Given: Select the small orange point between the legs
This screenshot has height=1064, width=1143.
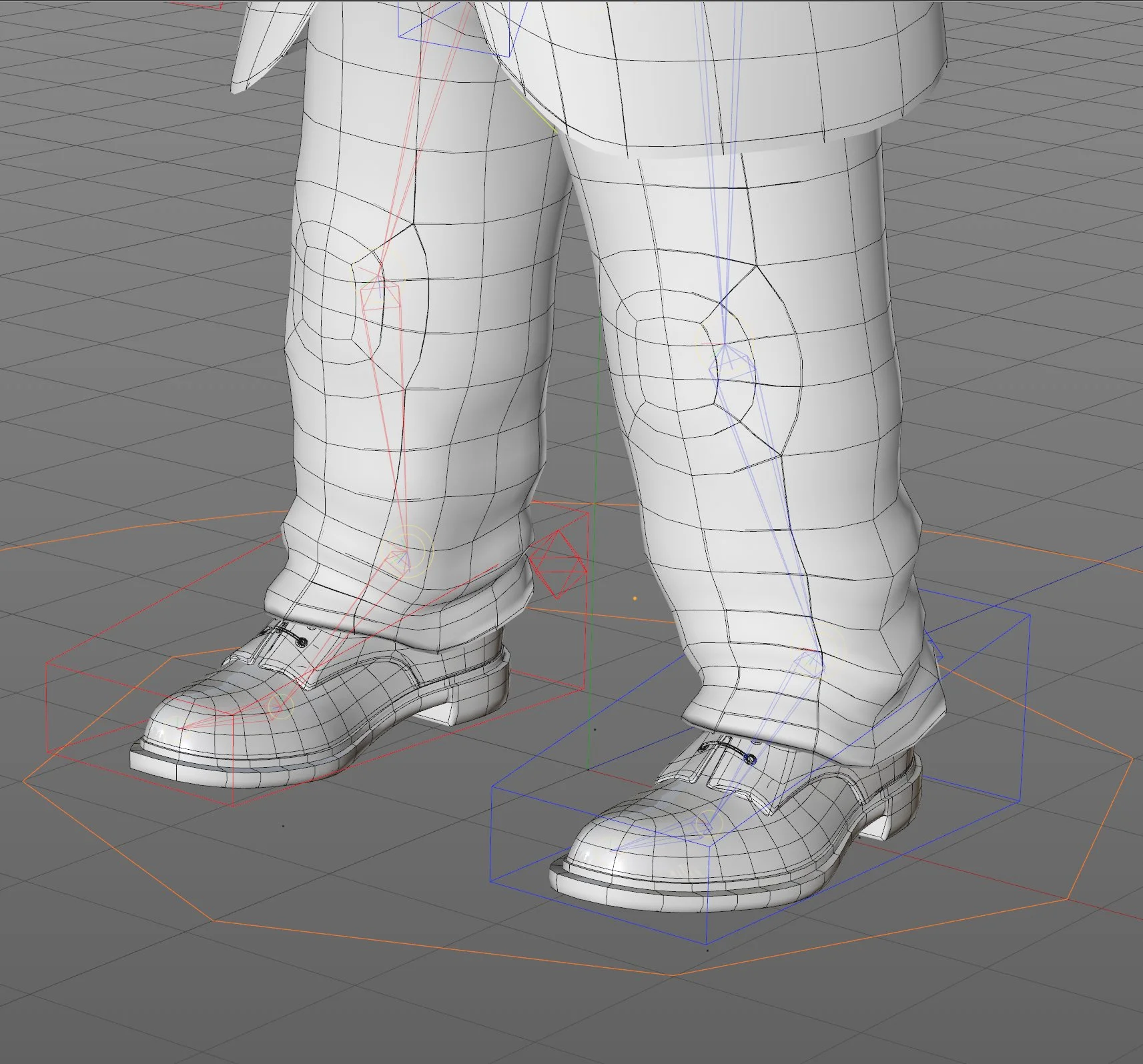Looking at the screenshot, I should pos(635,598).
